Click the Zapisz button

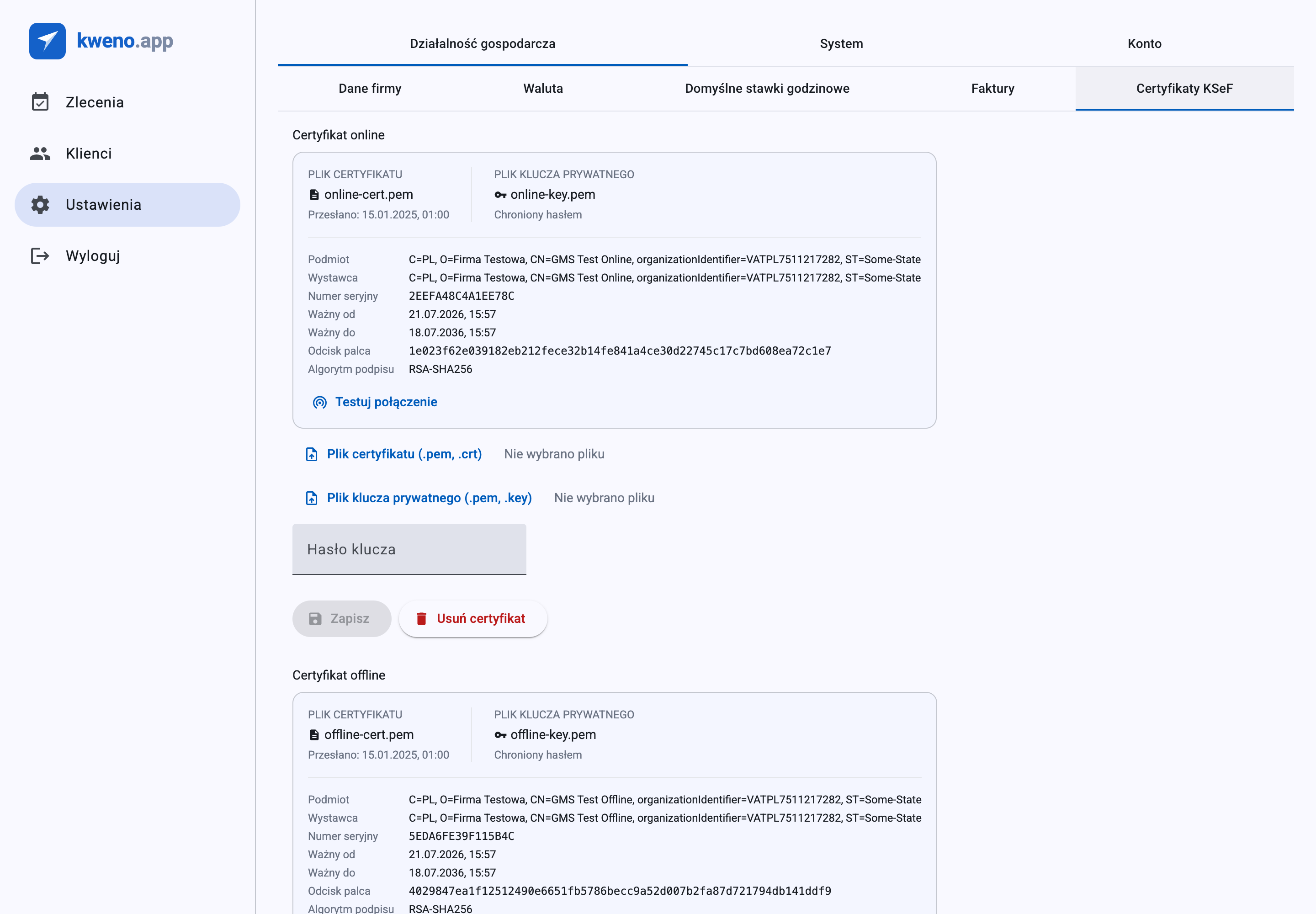342,618
